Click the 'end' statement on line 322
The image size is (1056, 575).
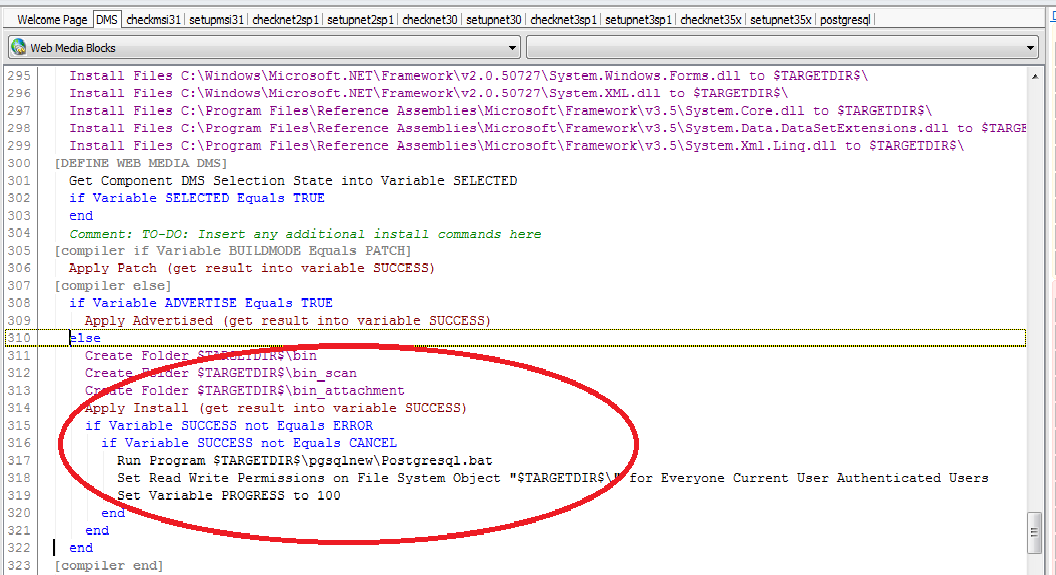pos(81,548)
